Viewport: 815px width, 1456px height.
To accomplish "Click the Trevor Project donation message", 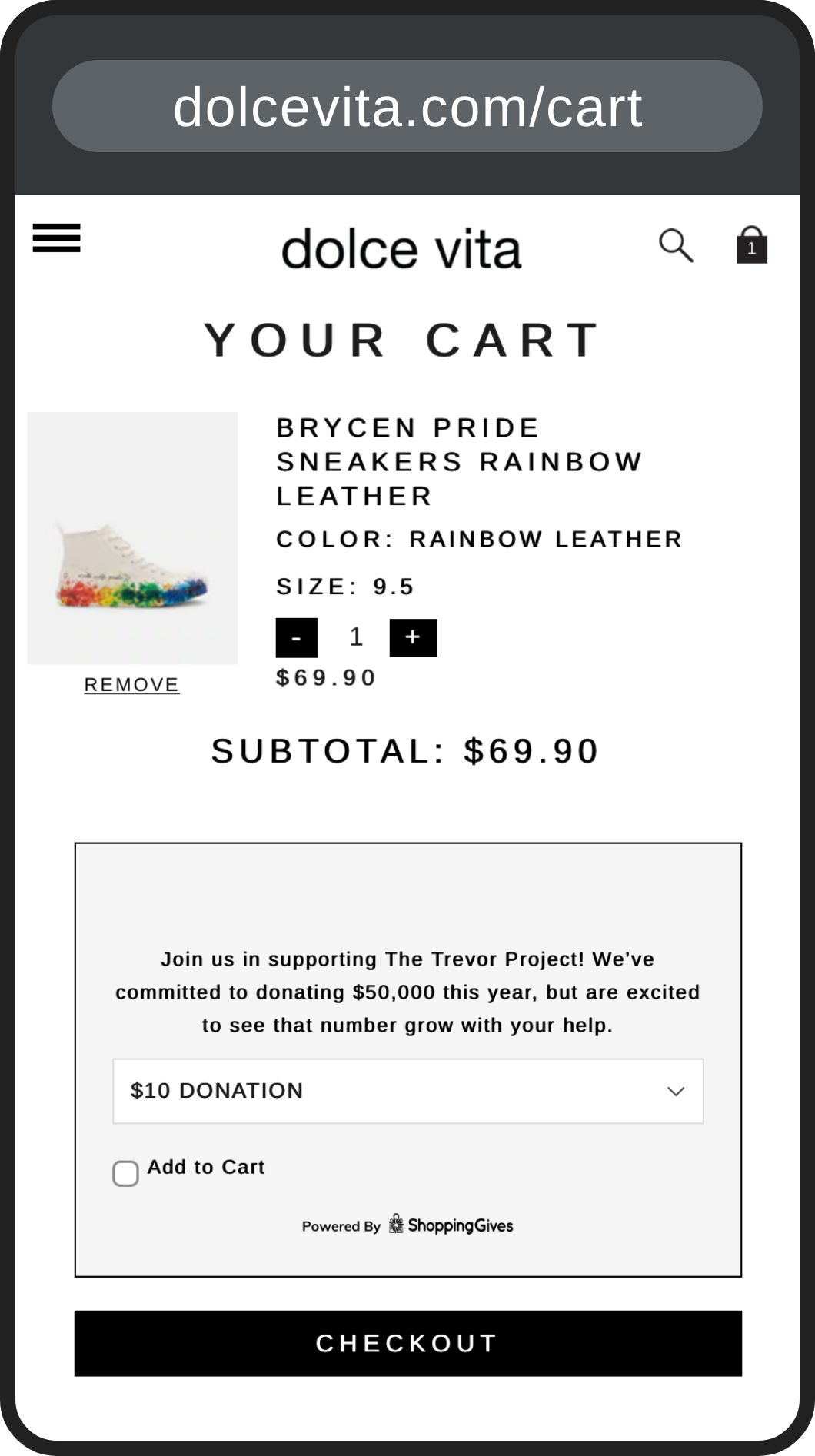I will pos(407,992).
